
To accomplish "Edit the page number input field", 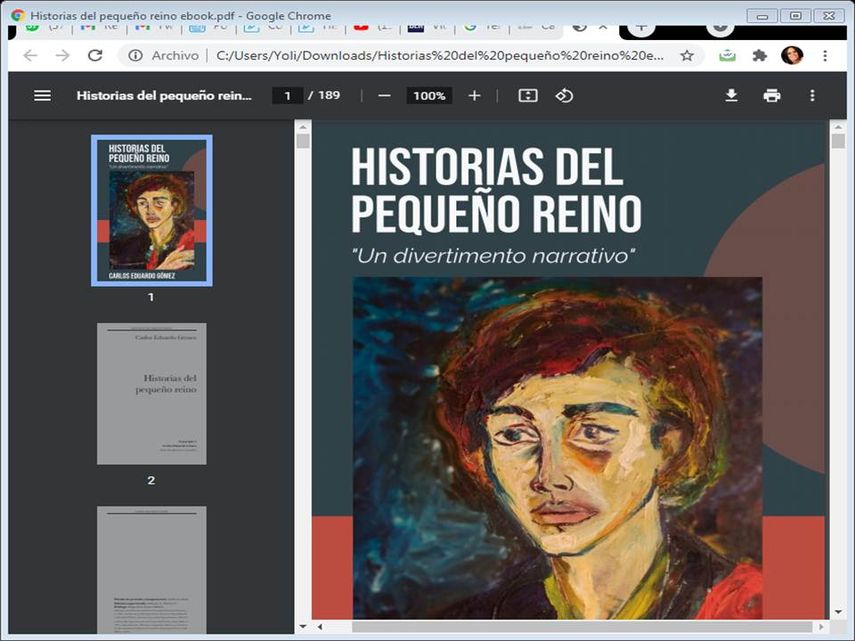I will pyautogui.click(x=287, y=95).
